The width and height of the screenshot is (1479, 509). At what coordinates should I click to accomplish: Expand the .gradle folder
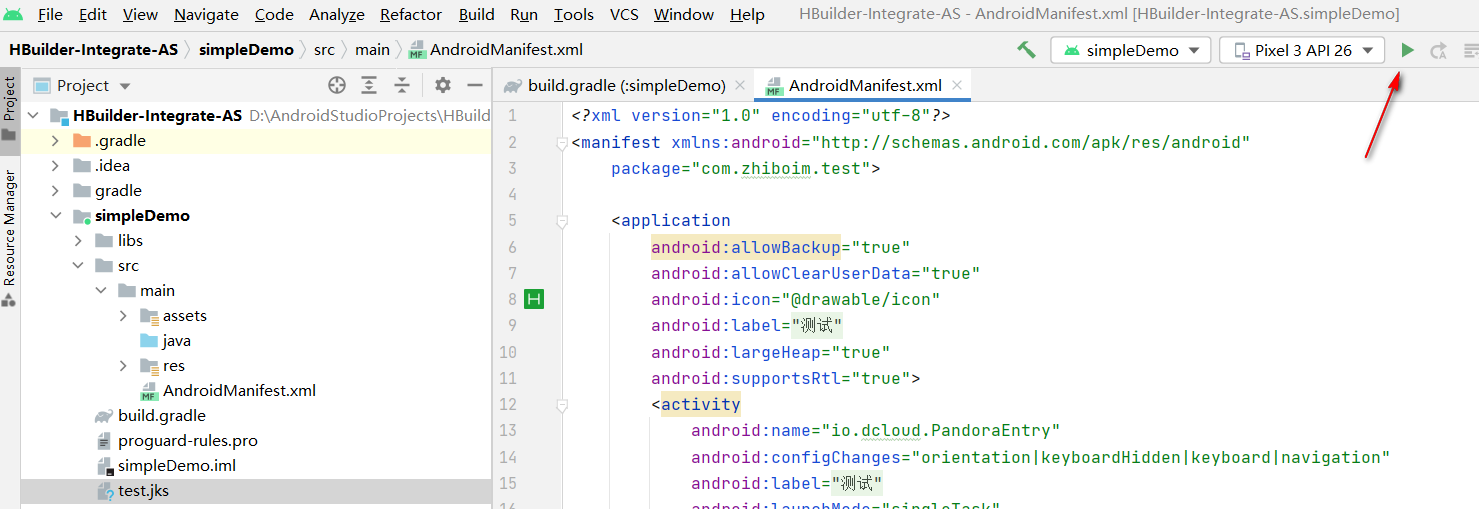[x=56, y=141]
